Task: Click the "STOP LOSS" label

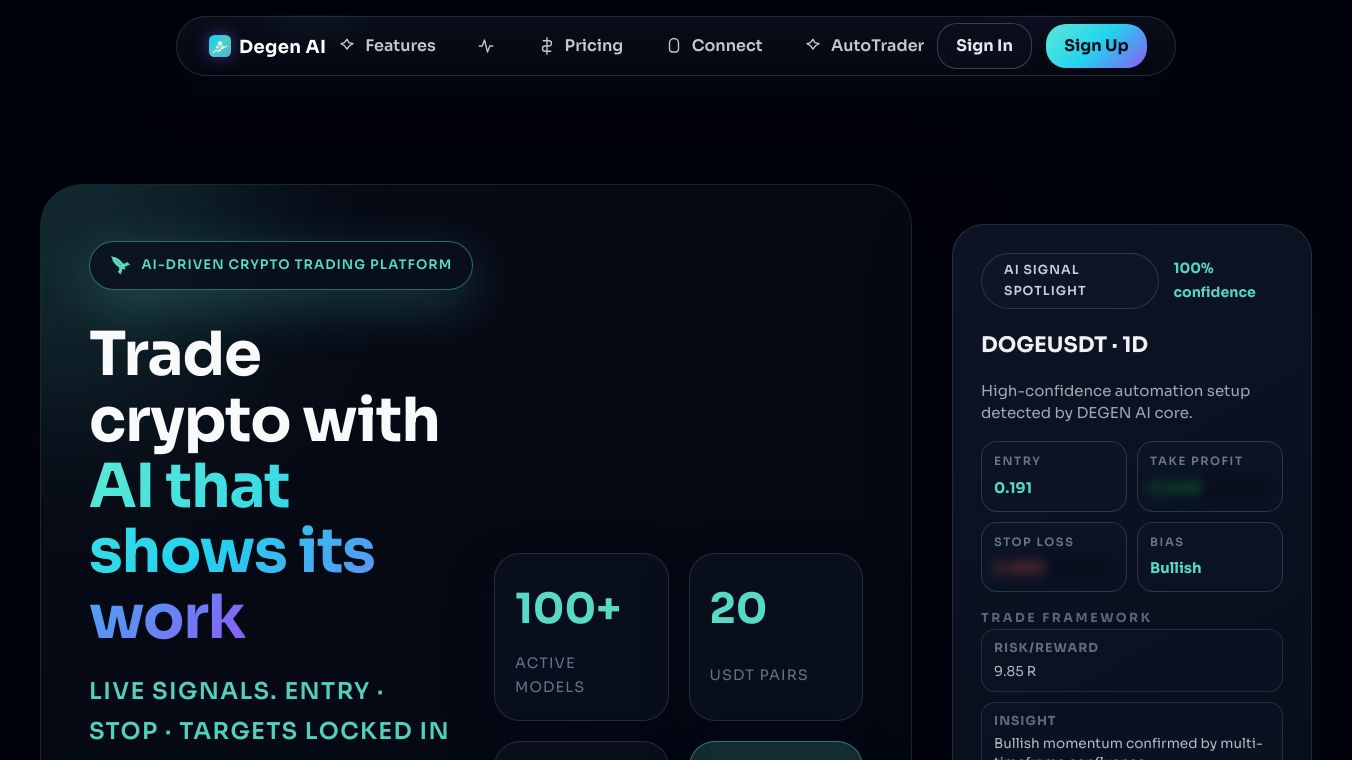Action: pos(1034,542)
